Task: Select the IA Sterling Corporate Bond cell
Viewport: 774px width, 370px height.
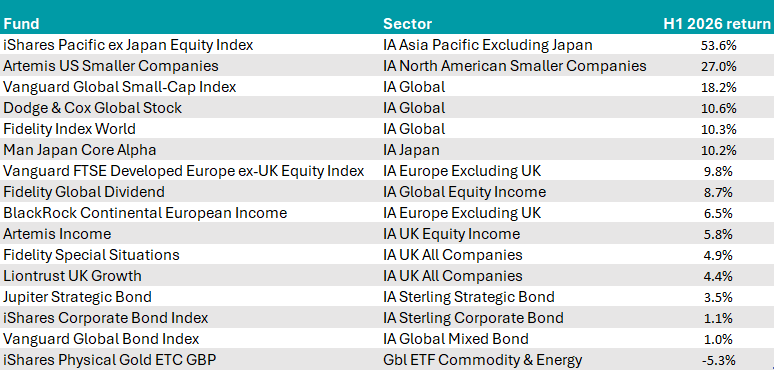Action: point(473,317)
